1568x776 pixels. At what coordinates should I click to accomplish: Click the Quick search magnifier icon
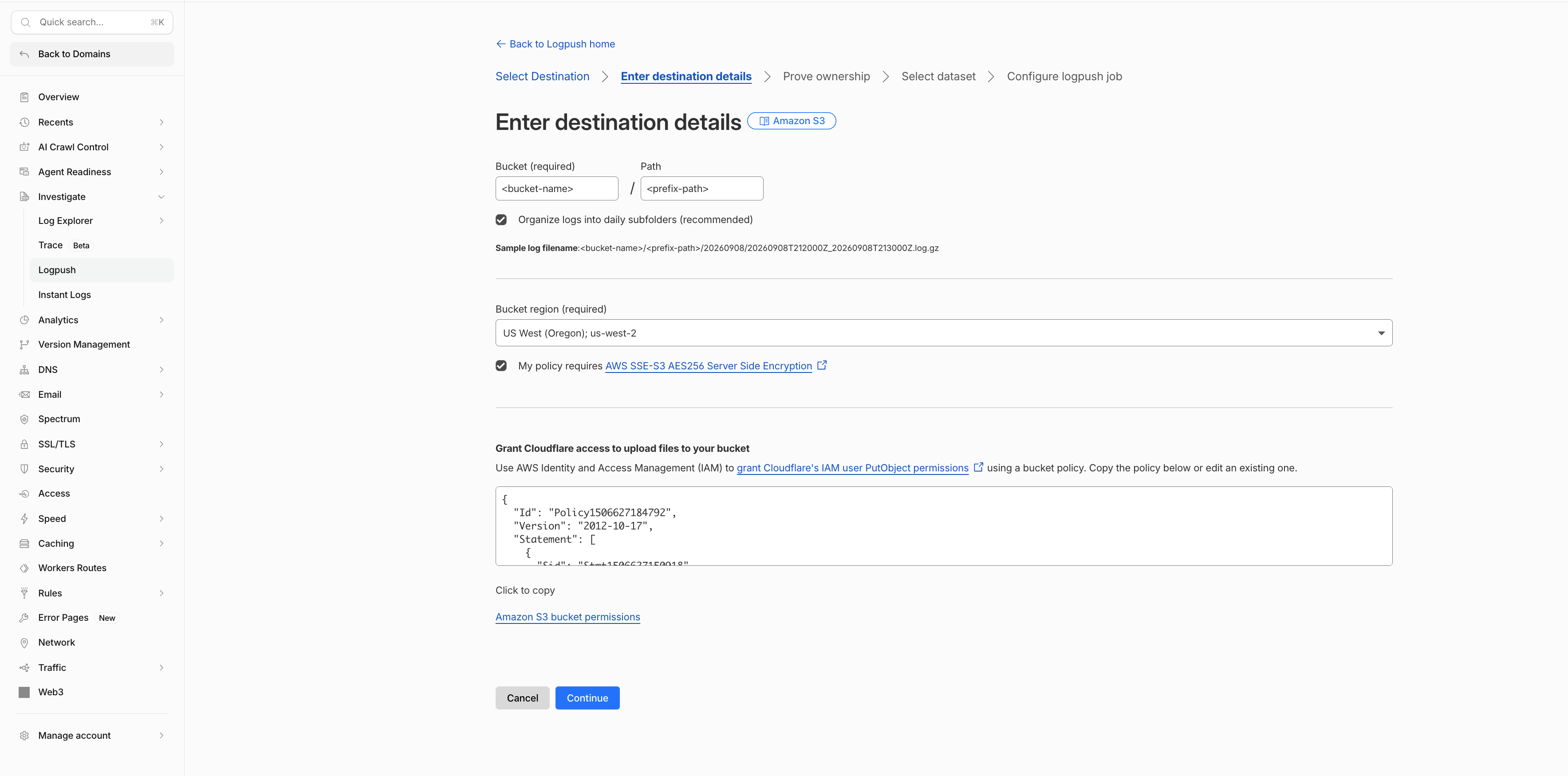coord(26,23)
